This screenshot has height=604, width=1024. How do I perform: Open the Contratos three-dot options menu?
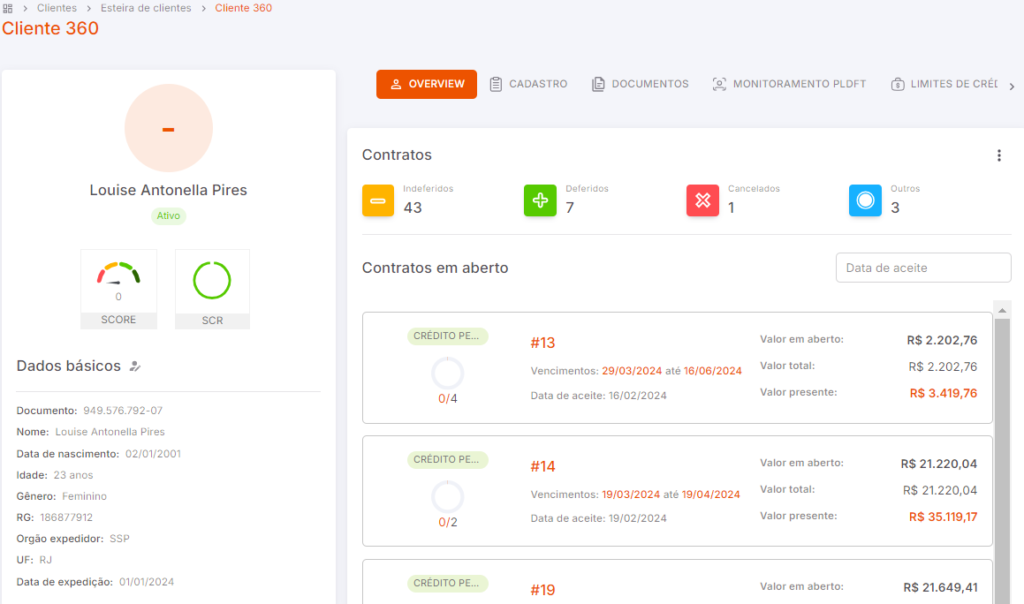(x=999, y=155)
